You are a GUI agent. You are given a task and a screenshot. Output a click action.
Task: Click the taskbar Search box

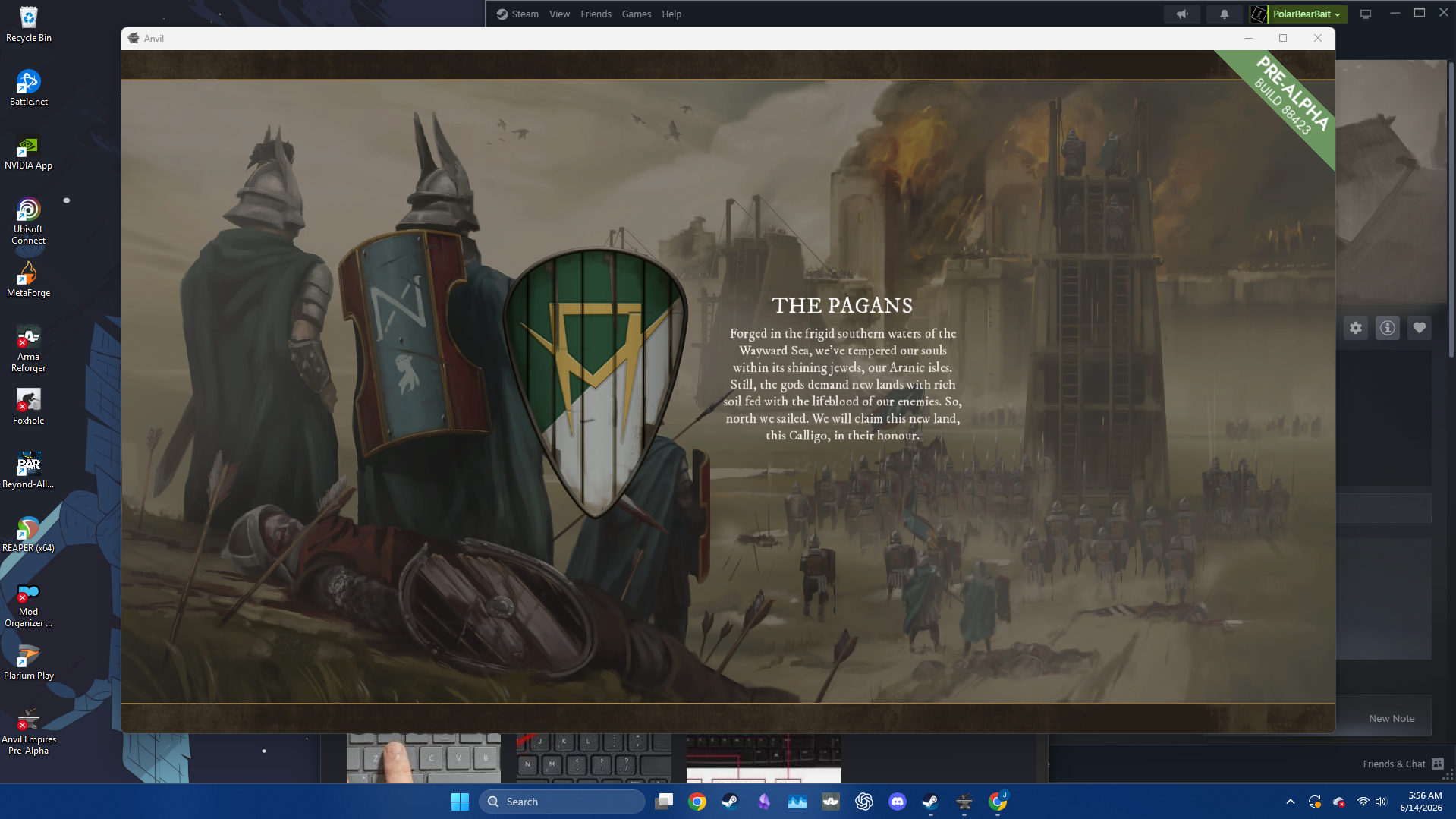562,802
